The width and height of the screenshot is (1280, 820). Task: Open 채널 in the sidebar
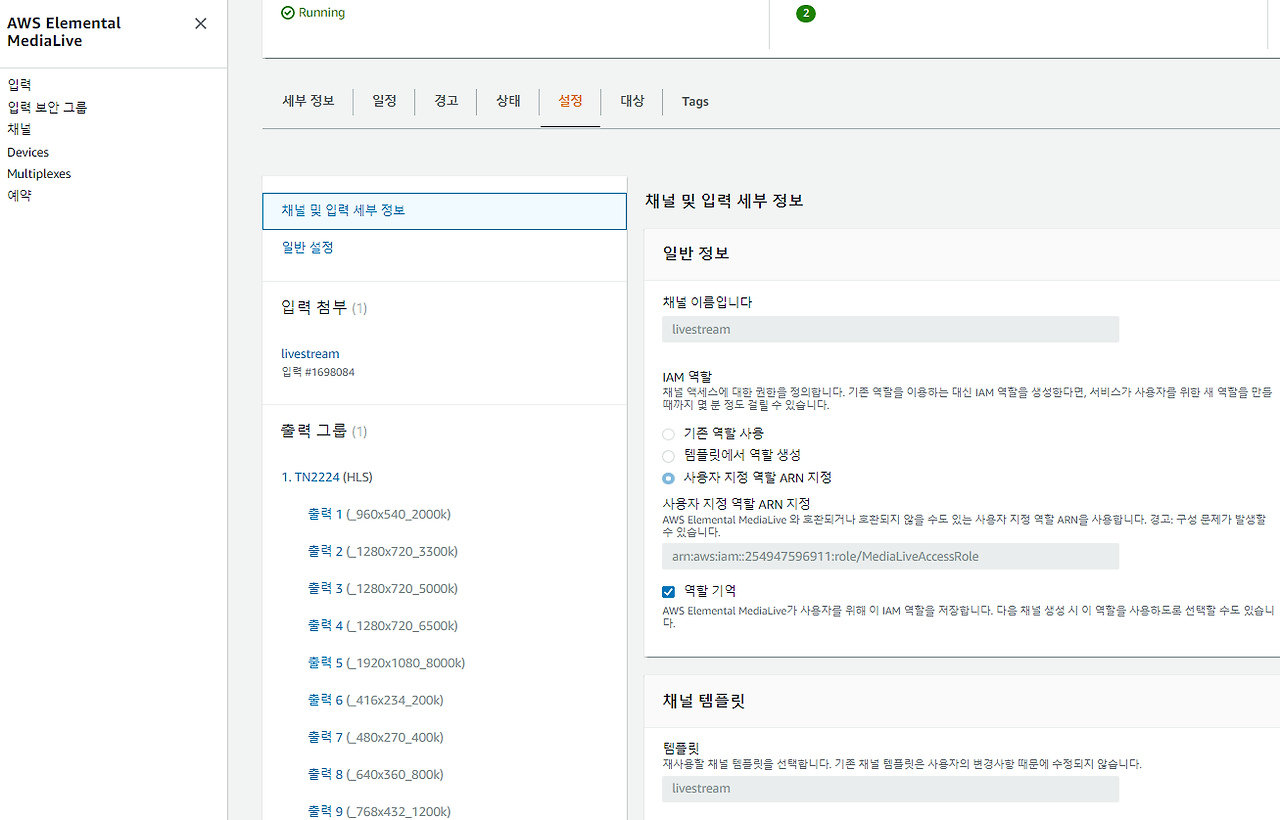19,129
